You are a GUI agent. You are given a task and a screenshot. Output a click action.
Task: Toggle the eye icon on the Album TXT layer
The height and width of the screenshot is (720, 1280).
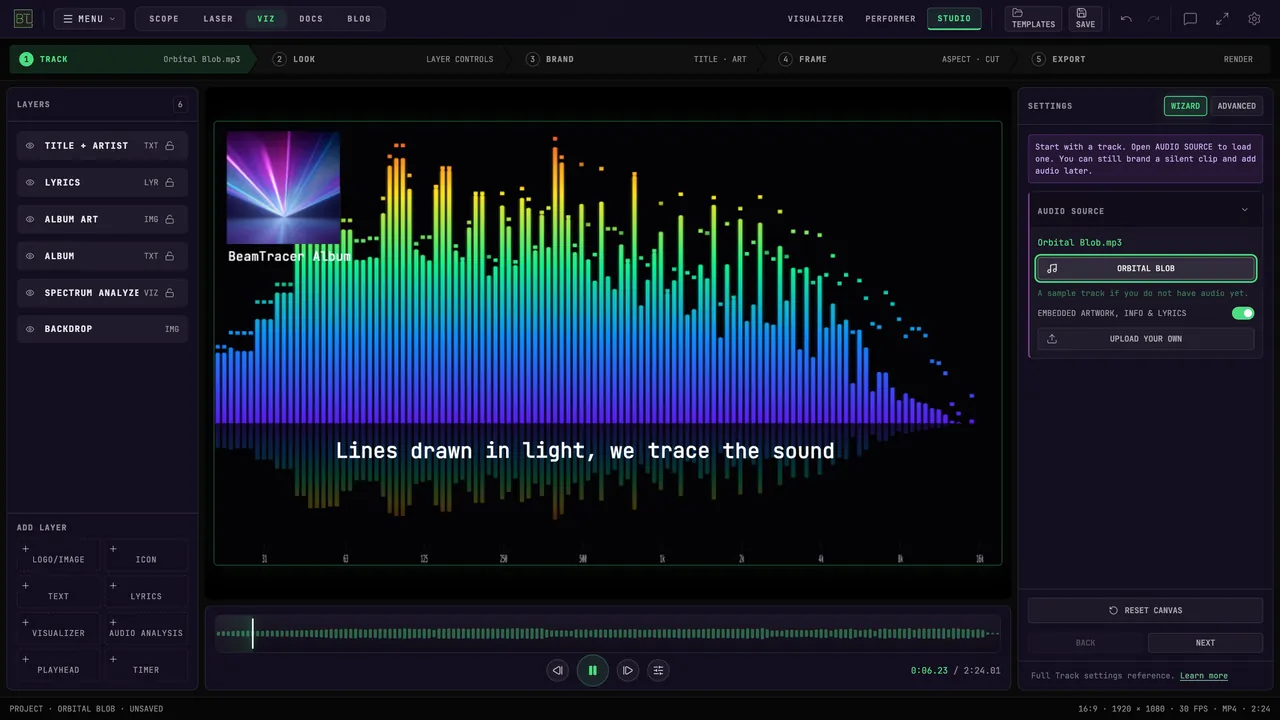point(30,256)
